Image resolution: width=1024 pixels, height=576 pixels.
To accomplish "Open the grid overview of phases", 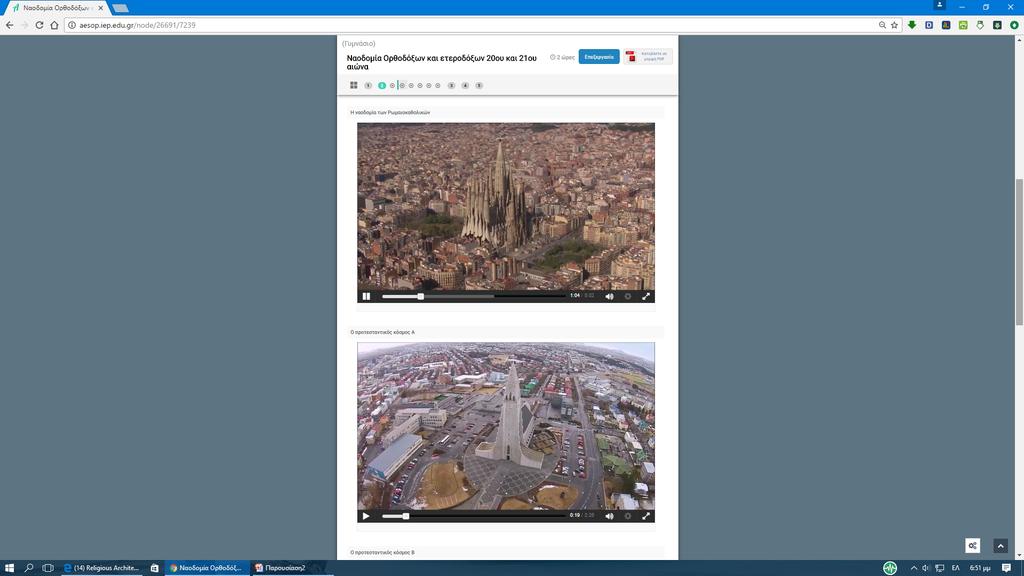I will pos(354,86).
